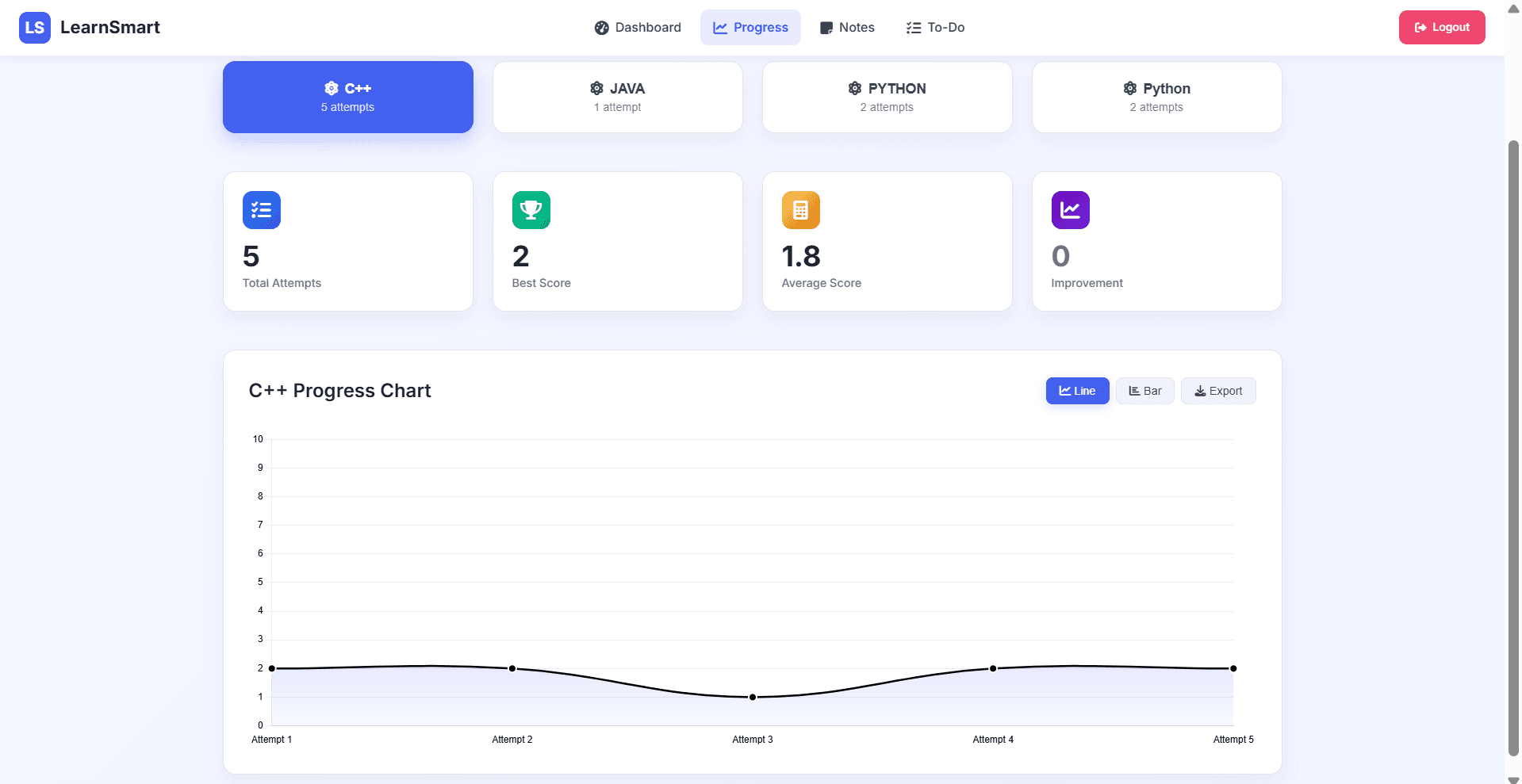Click the LearnSmart brand name
The image size is (1522, 784).
pyautogui.click(x=110, y=28)
